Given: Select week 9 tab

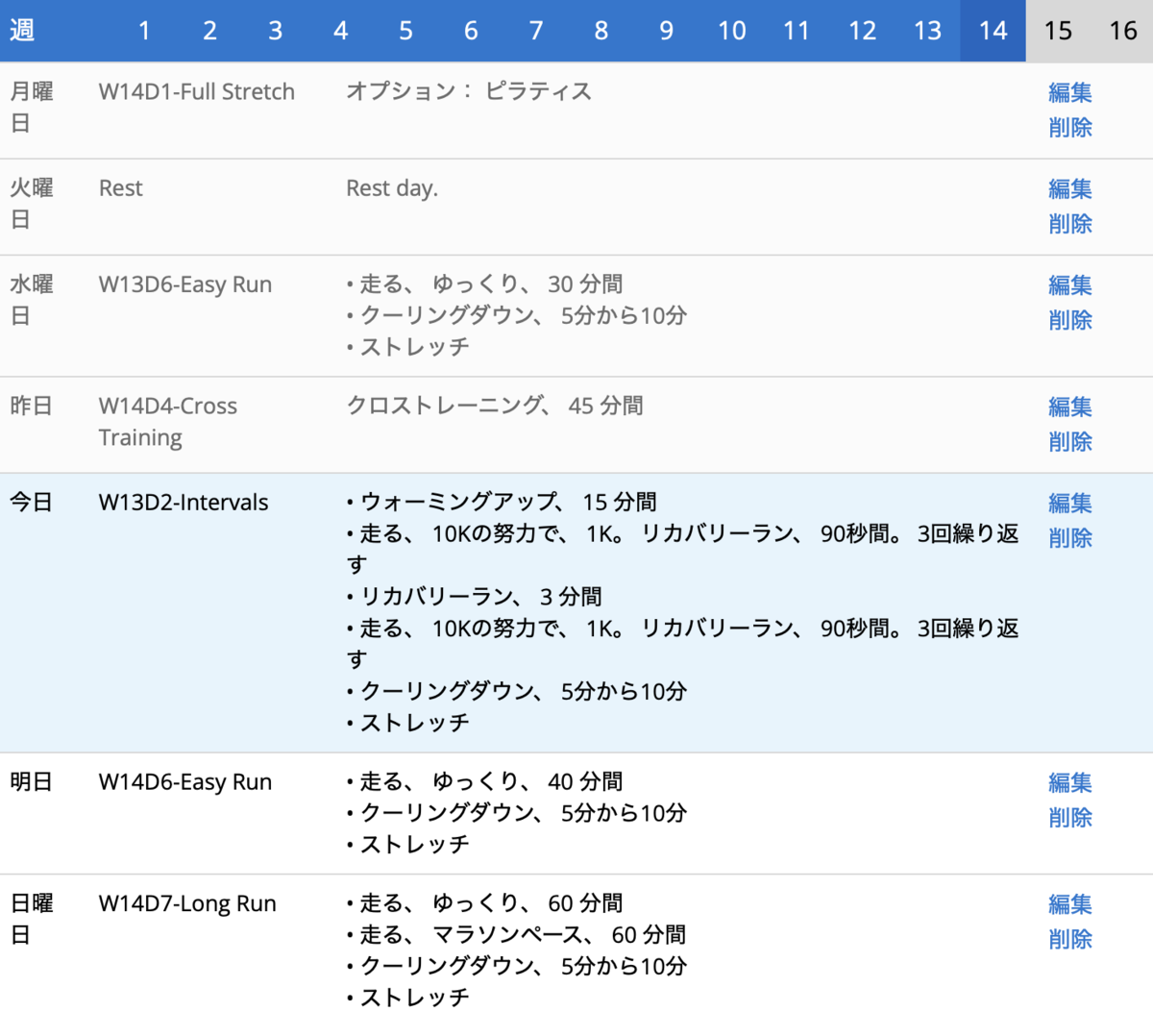Looking at the screenshot, I should pos(666,31).
